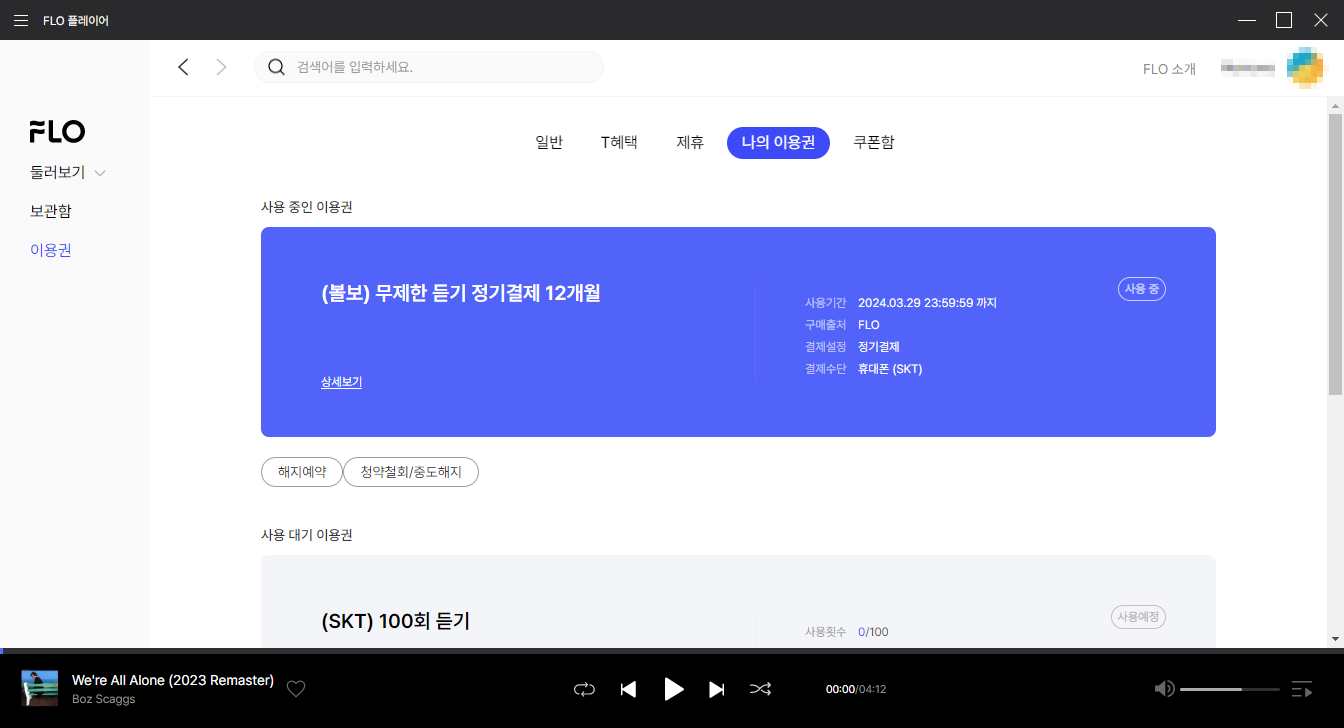Toggle repeat mode
This screenshot has height=728, width=1344.
coord(584,689)
